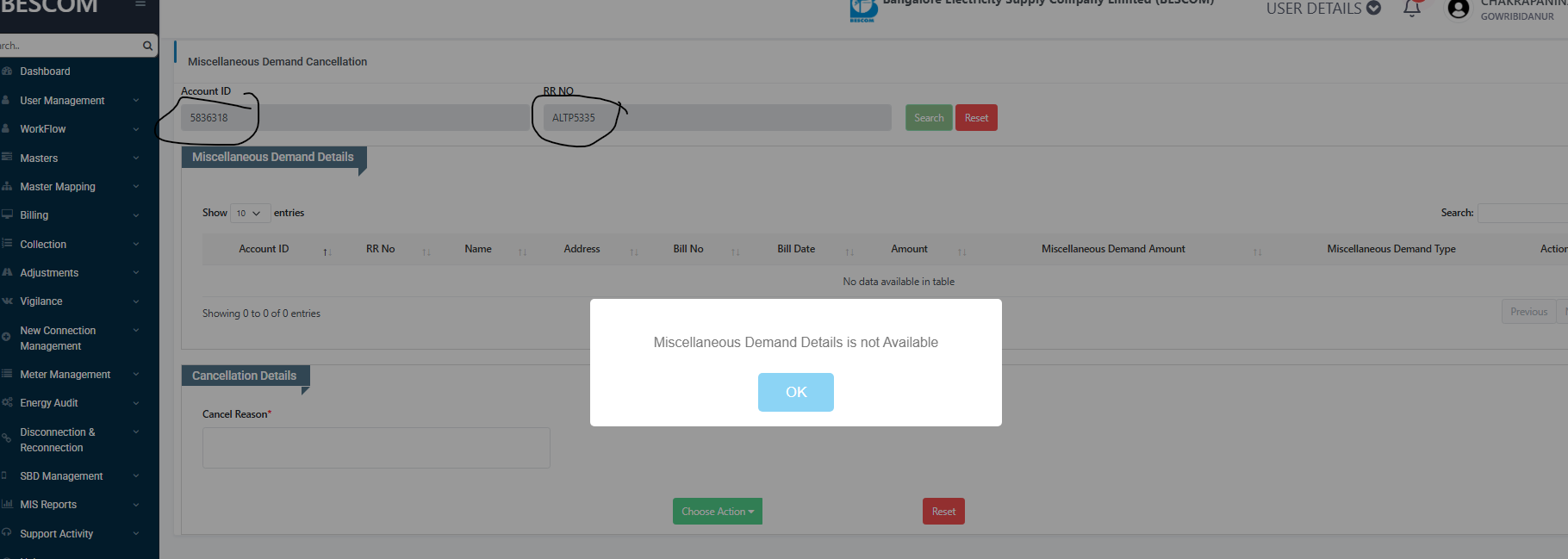Screen dimensions: 1568x559
Task: Open the Vigilance sidebar menu
Action: pyautogui.click(x=40, y=301)
